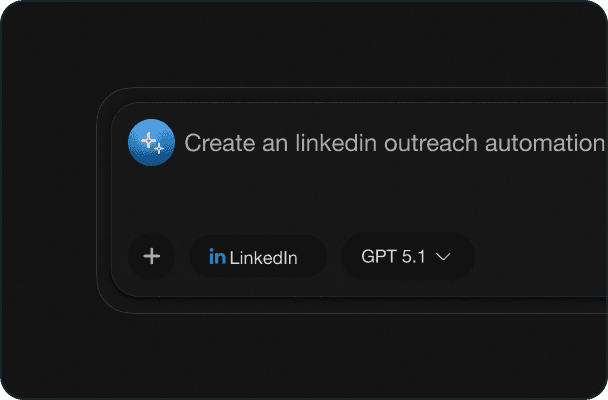The image size is (608, 400).
Task: Click the "LinkedIn" text label
Action: [x=264, y=258]
